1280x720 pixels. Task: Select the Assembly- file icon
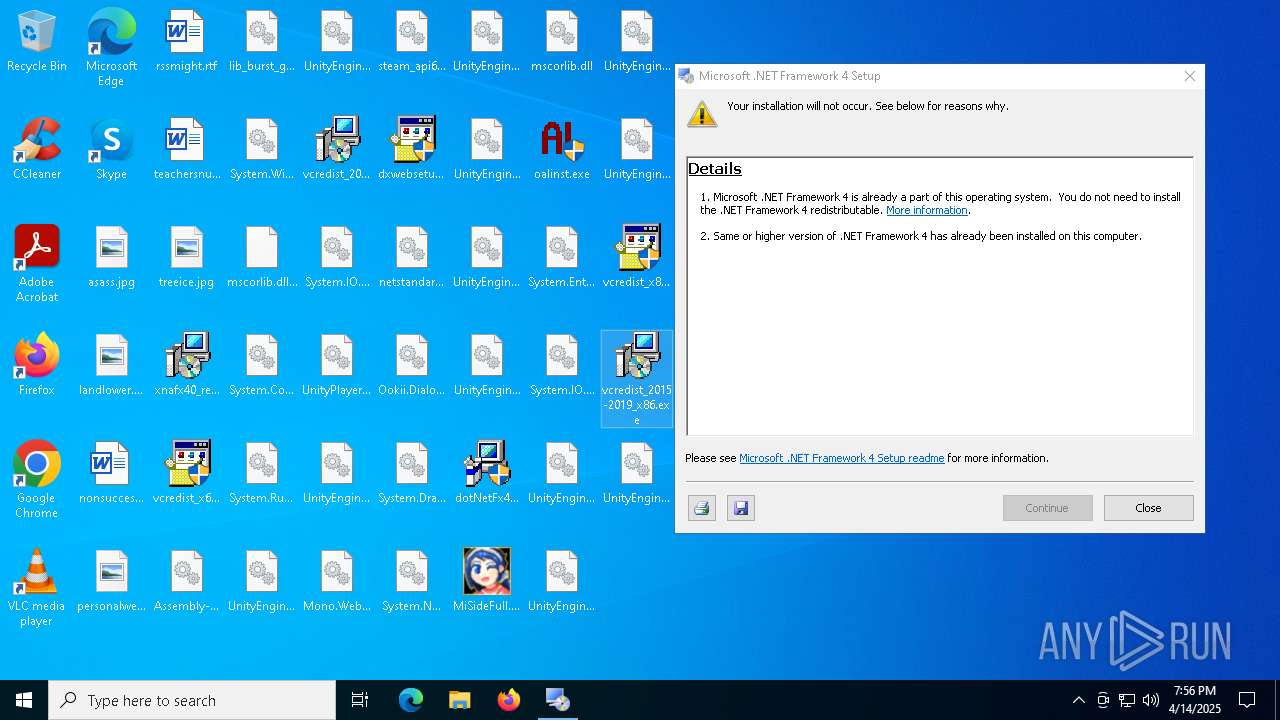tap(186, 581)
